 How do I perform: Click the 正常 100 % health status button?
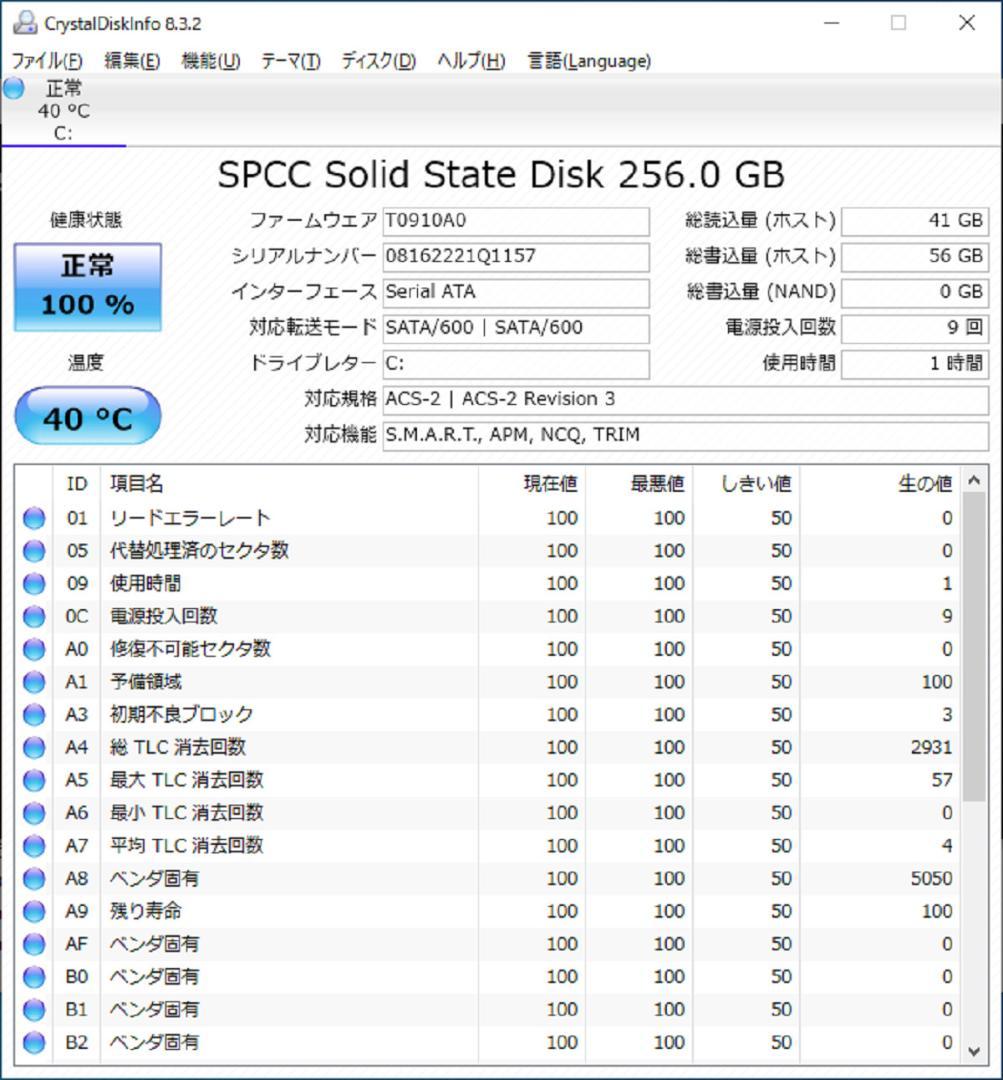[87, 287]
